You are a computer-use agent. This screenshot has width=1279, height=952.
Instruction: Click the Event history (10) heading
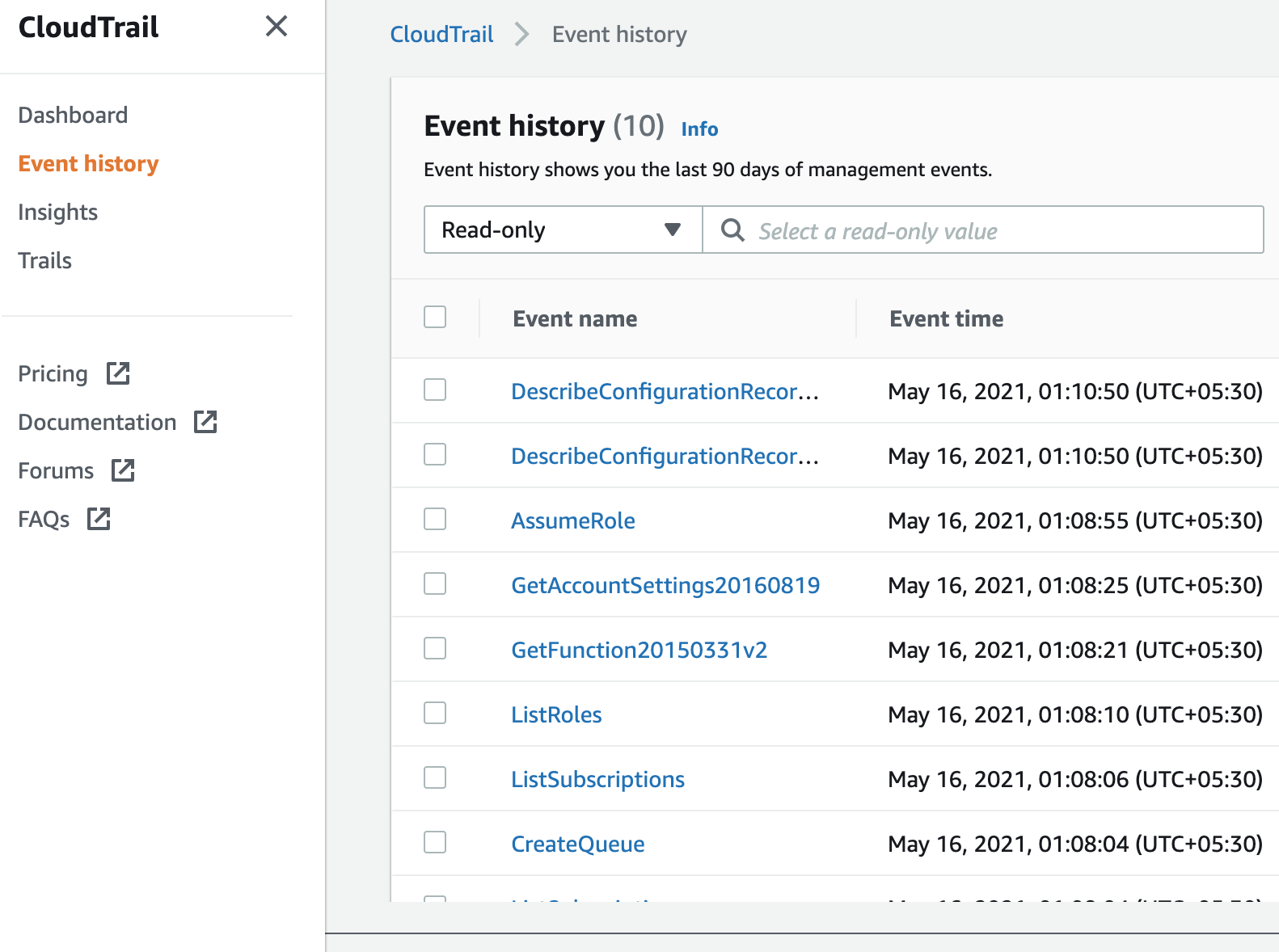pyautogui.click(x=544, y=126)
